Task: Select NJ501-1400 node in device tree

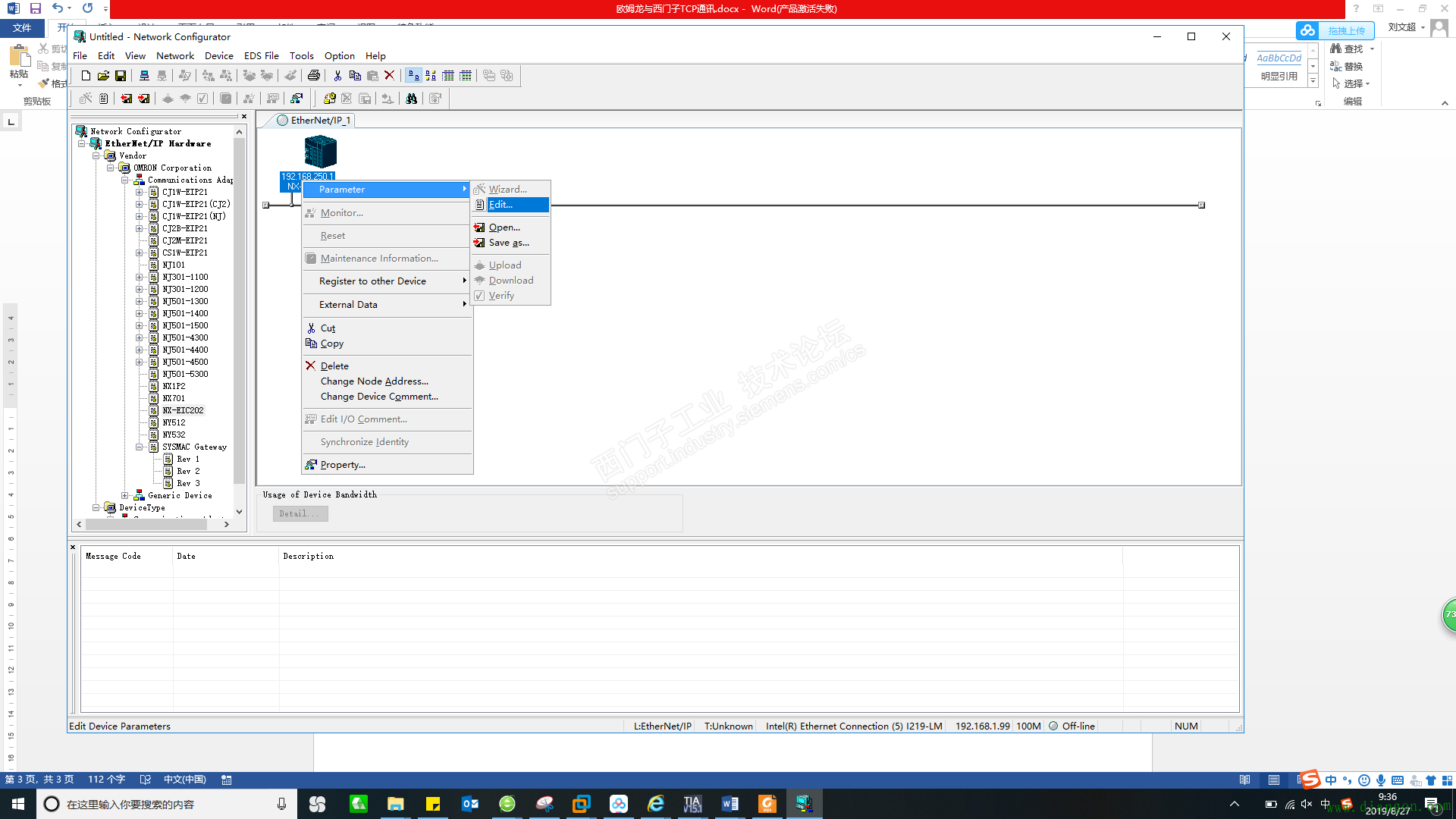Action: click(x=185, y=313)
